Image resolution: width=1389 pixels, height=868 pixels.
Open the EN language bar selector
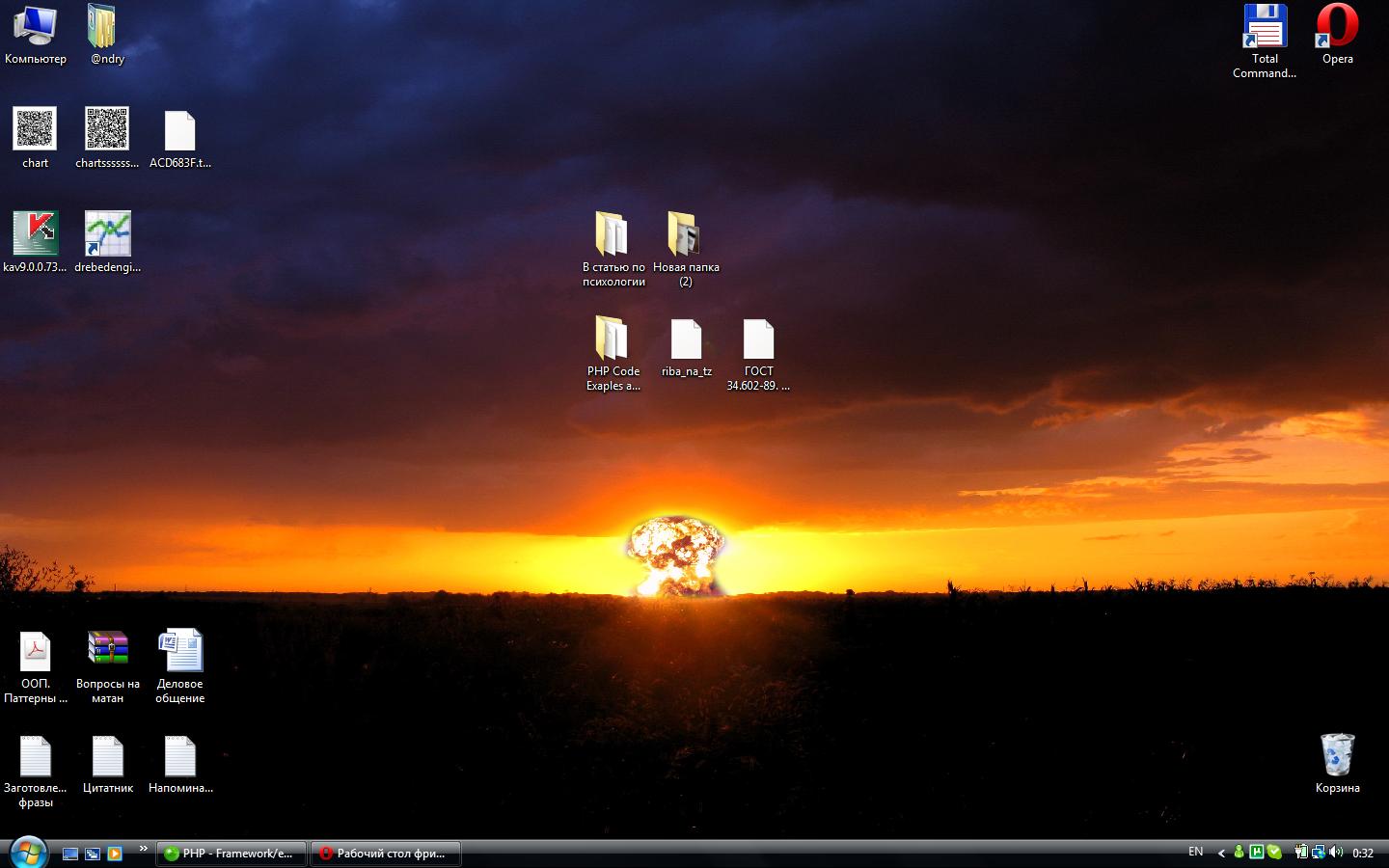click(1195, 852)
